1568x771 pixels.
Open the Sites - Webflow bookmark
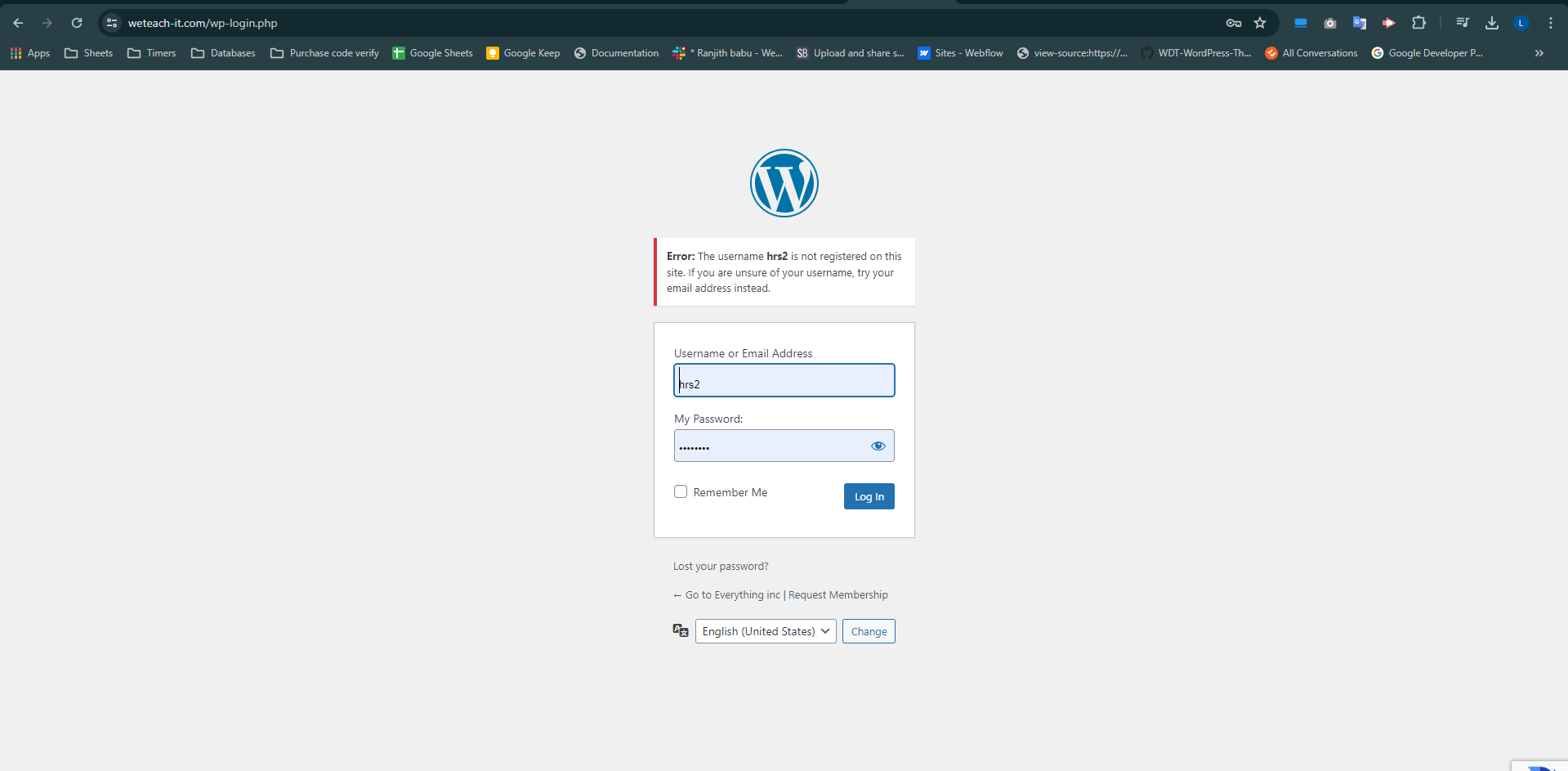point(961,53)
